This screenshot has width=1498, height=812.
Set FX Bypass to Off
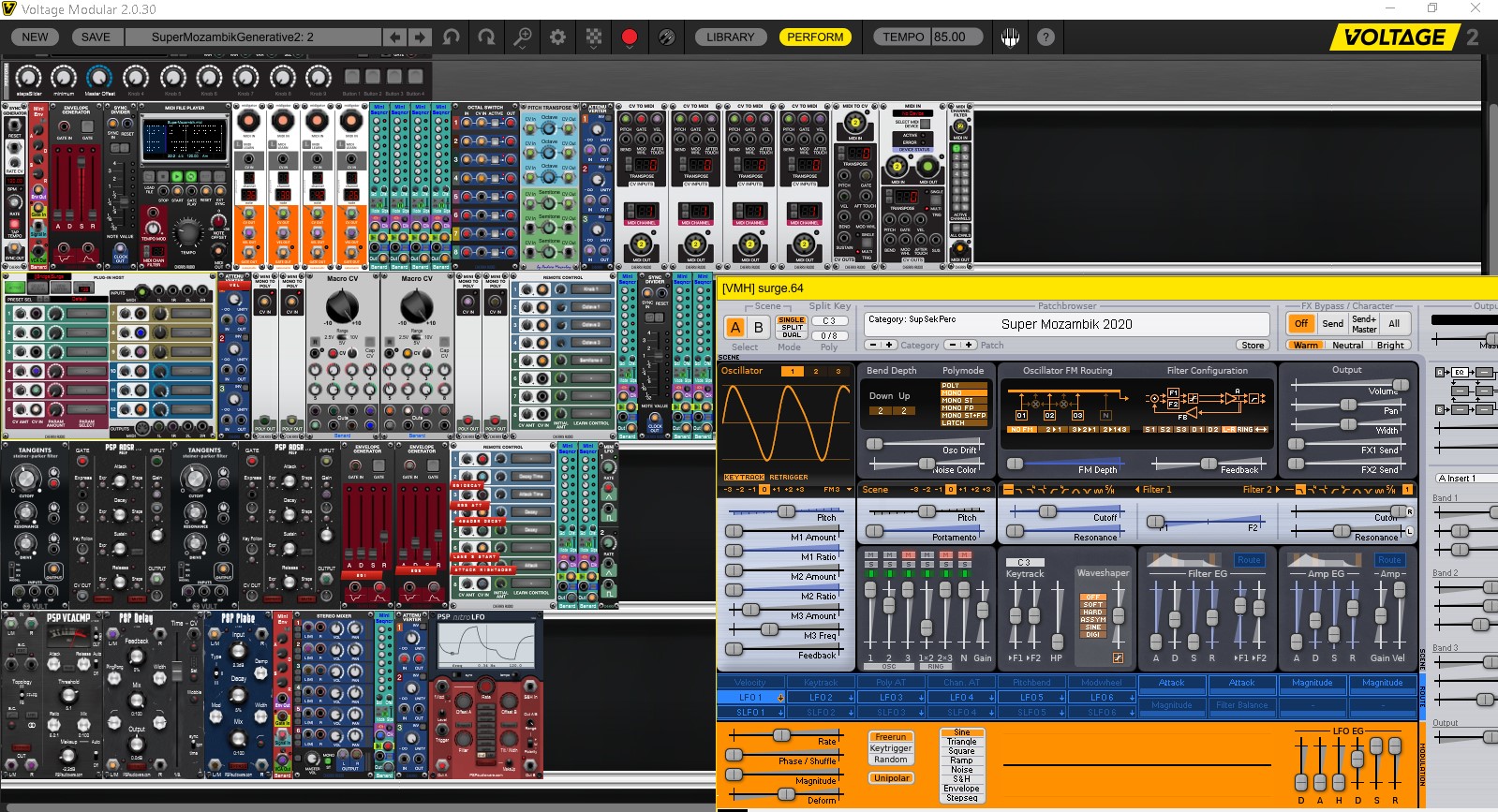point(1301,323)
